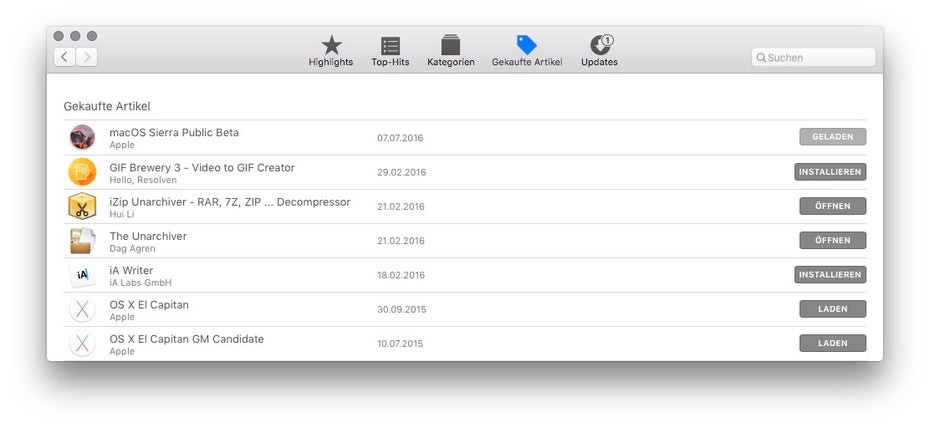The width and height of the screenshot is (930, 428).
Task: Select GIF Brewery 3 - Video to GIF Creator
Action: (x=202, y=168)
